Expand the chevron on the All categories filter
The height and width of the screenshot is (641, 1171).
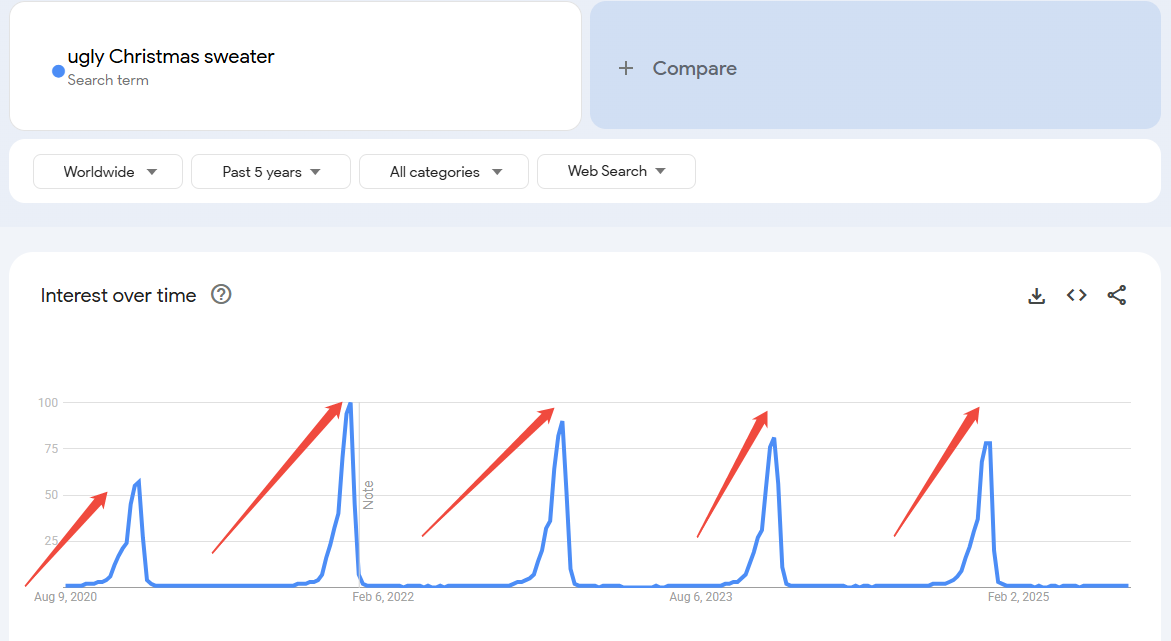click(498, 171)
